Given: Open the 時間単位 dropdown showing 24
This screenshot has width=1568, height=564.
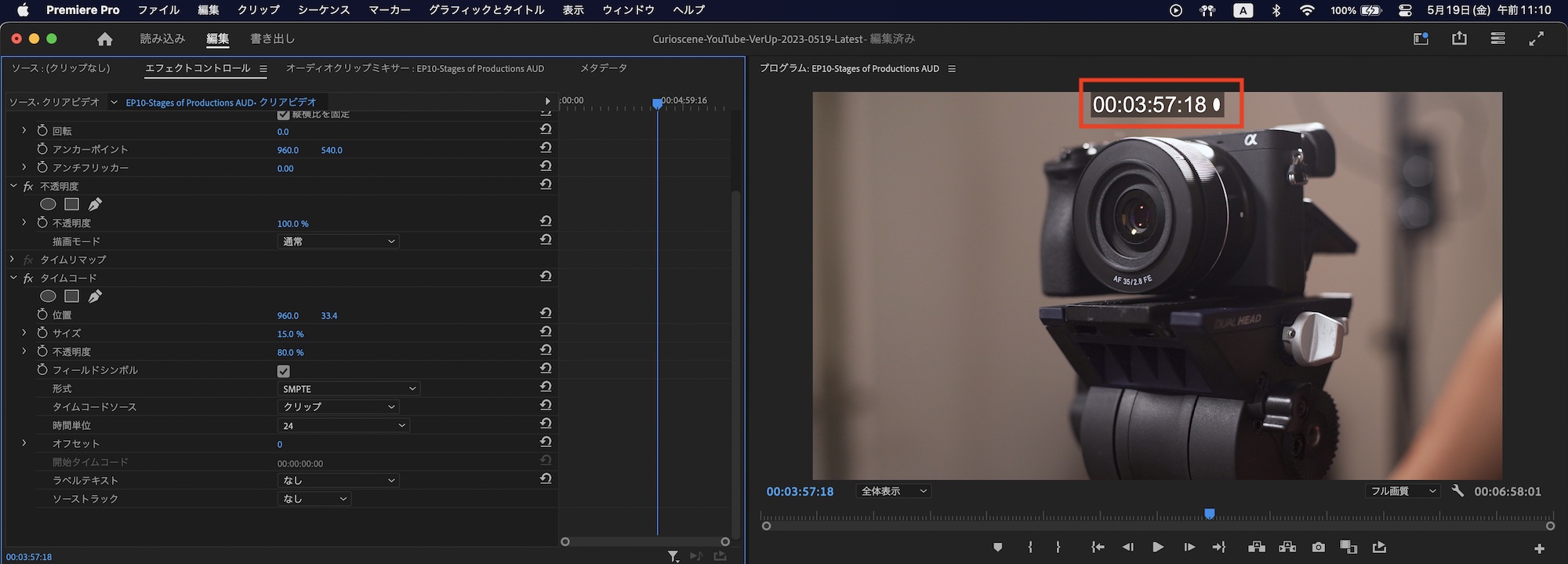Looking at the screenshot, I should (x=343, y=425).
